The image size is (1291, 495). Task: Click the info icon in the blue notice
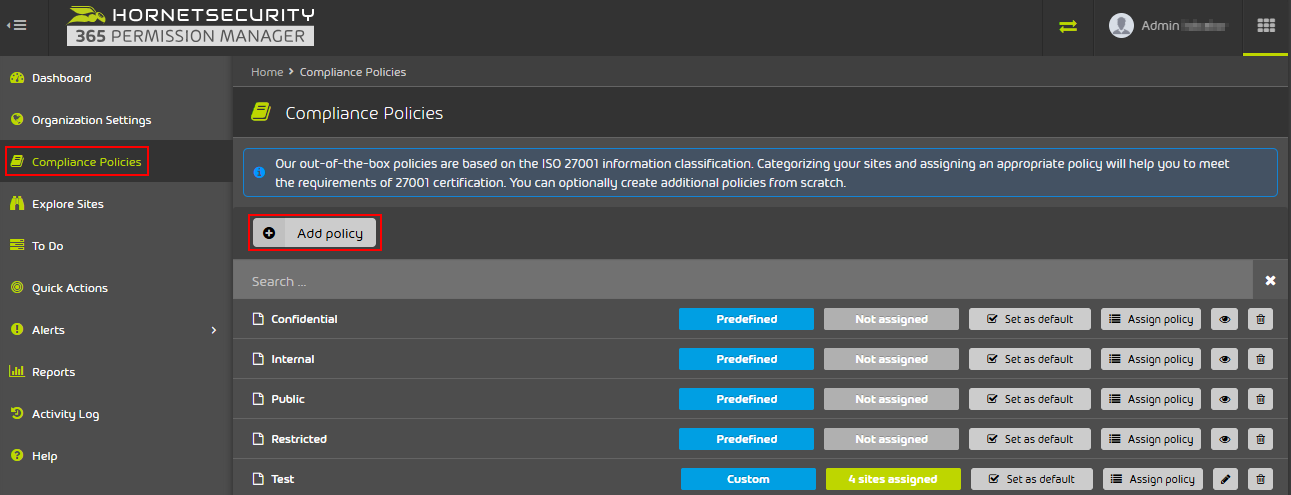pos(259,172)
